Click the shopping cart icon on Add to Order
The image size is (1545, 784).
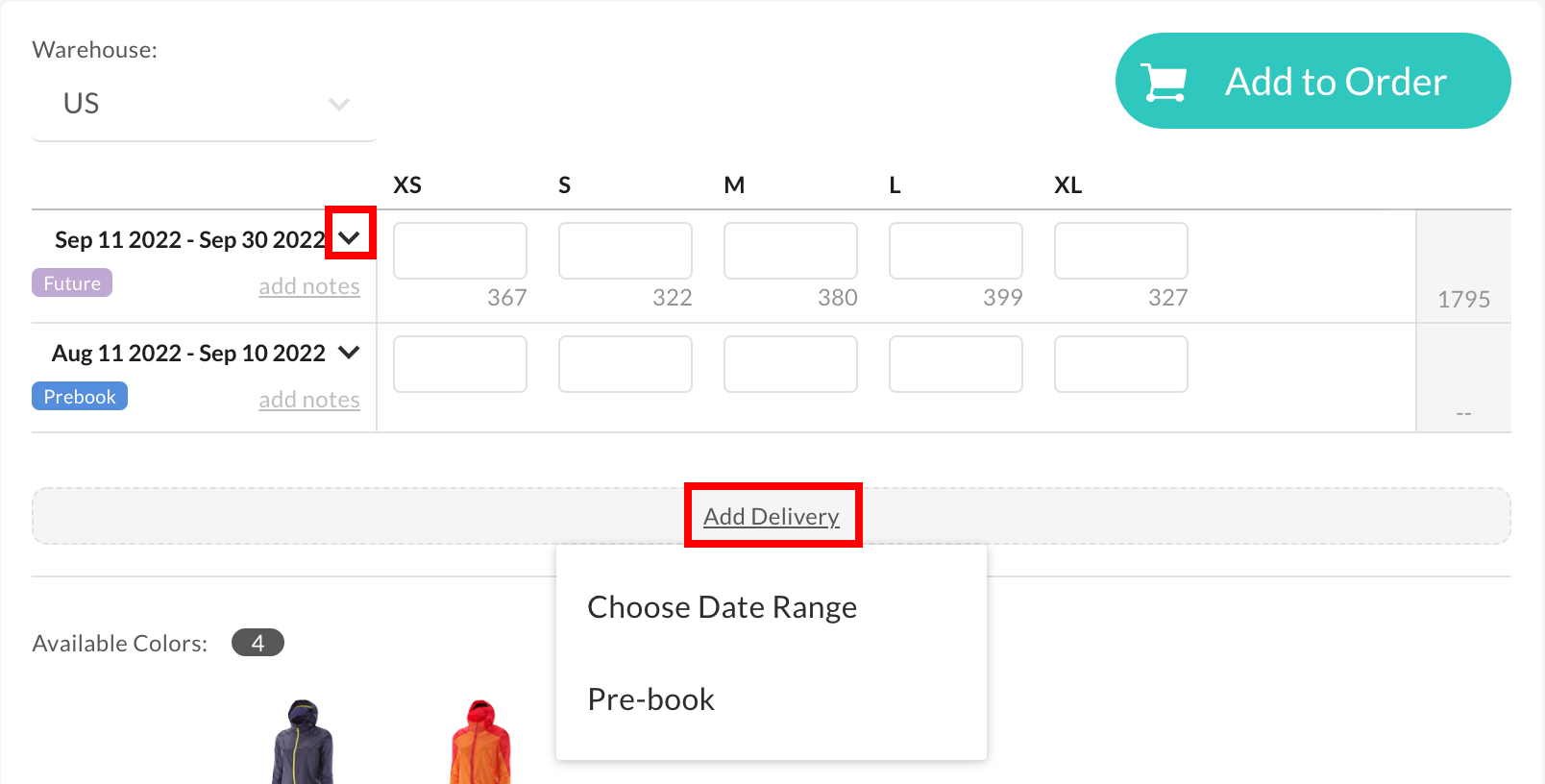1165,81
